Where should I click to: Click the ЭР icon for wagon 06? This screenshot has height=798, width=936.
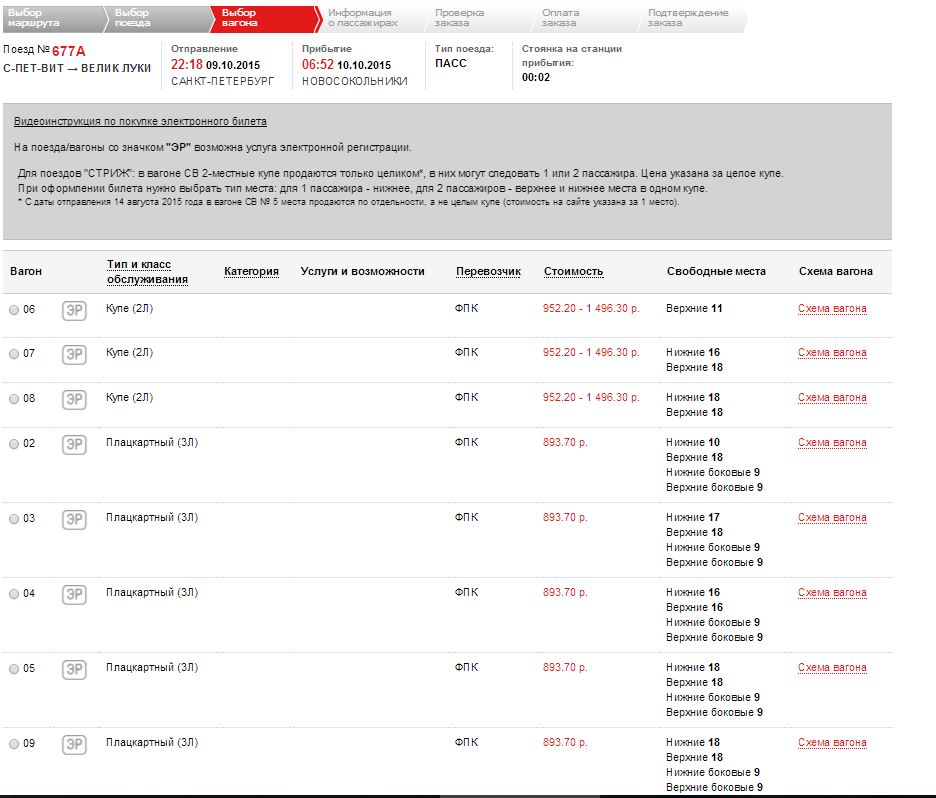point(74,310)
